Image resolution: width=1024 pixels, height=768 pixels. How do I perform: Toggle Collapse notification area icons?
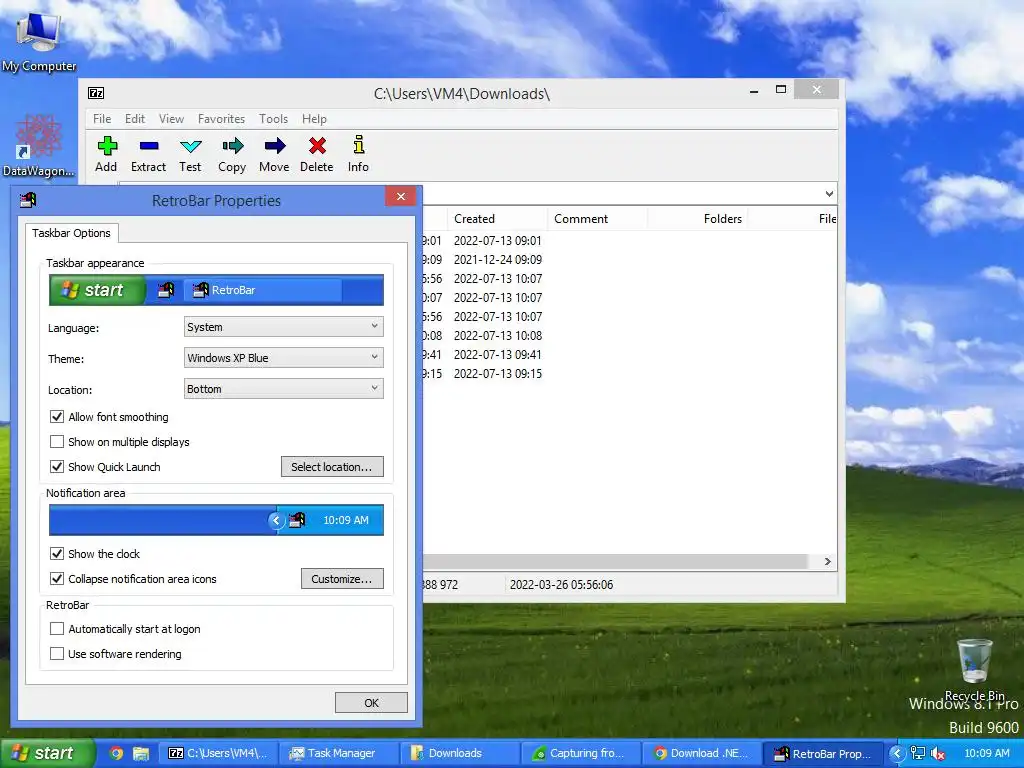57,579
